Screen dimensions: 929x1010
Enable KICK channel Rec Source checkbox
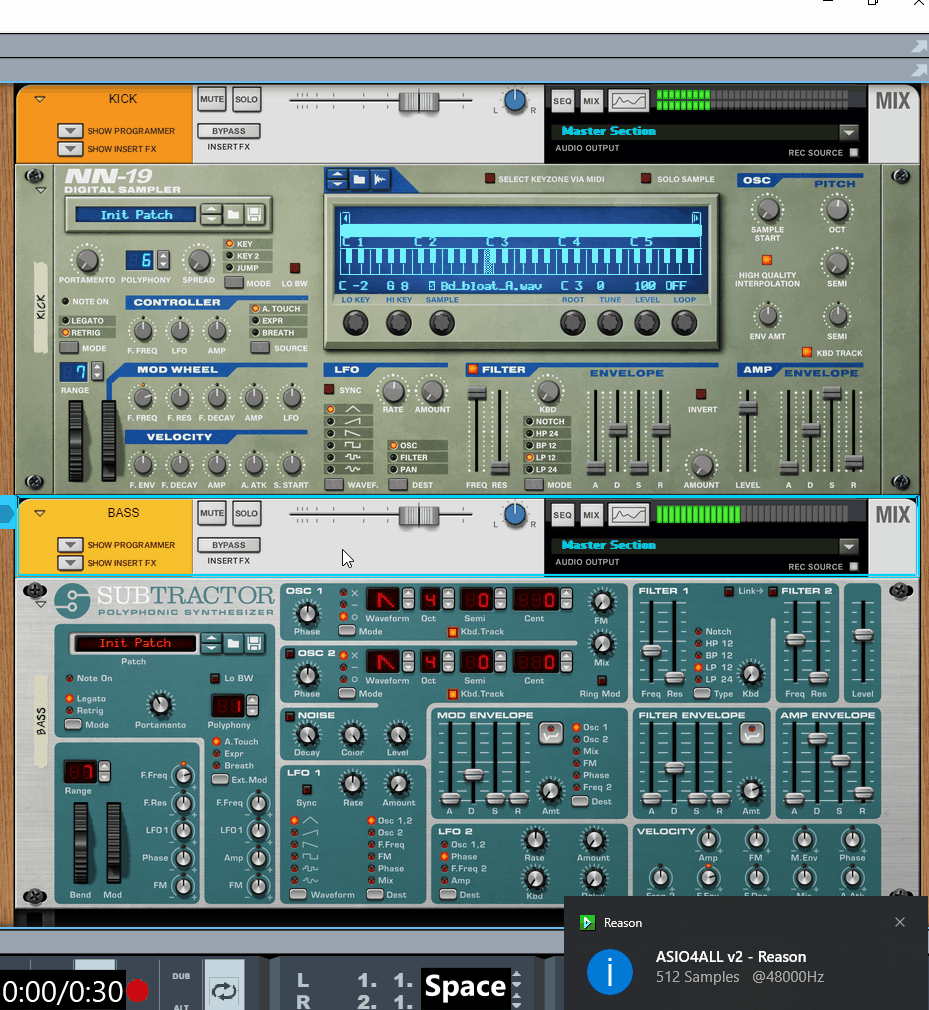[x=854, y=153]
